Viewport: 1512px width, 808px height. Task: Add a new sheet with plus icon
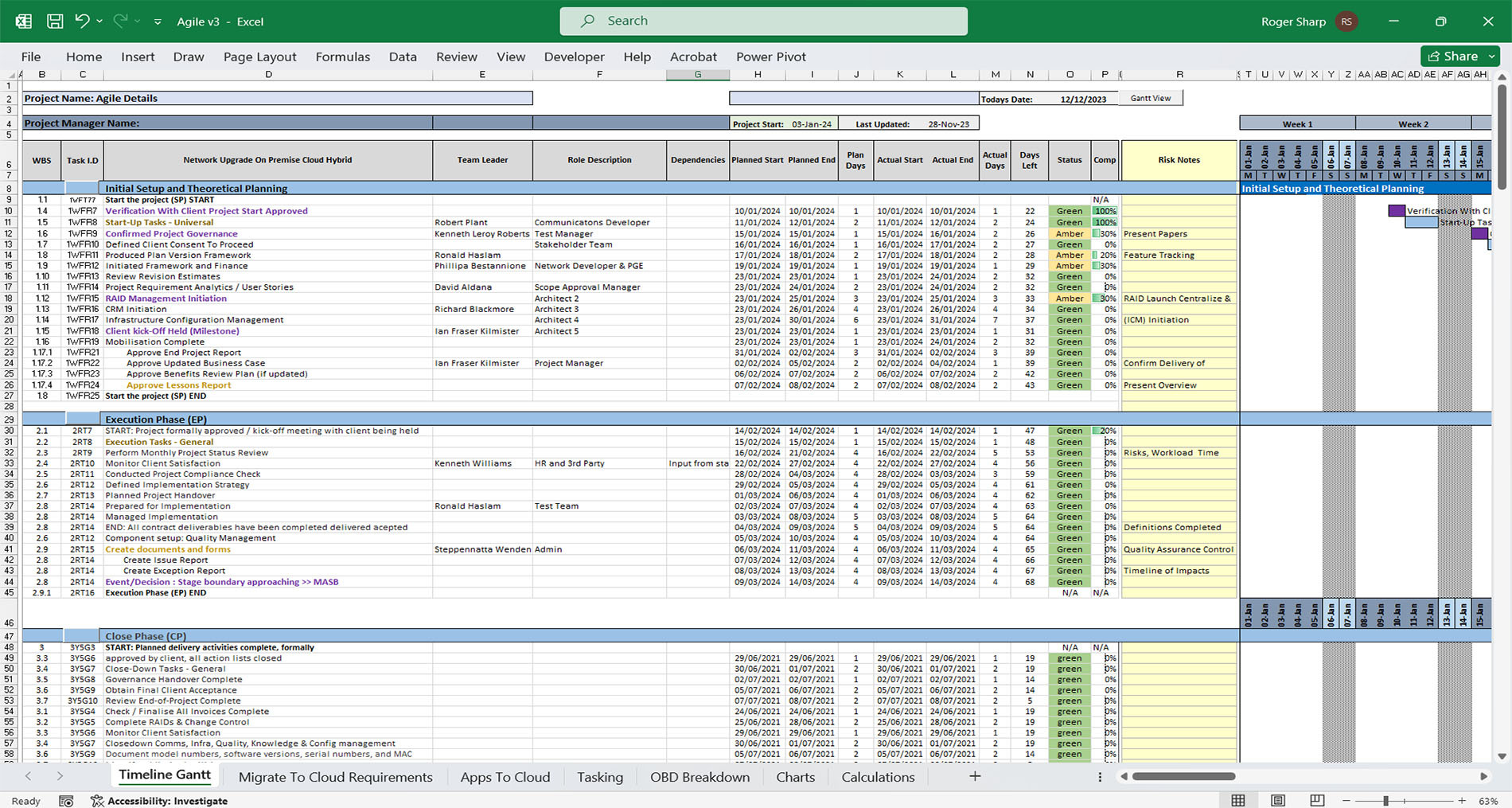975,776
